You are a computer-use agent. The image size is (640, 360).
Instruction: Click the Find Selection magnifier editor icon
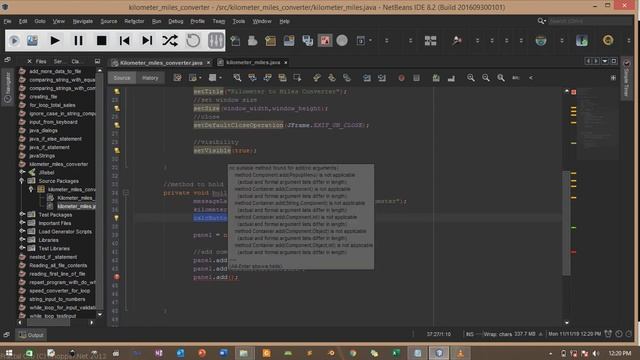click(237, 78)
